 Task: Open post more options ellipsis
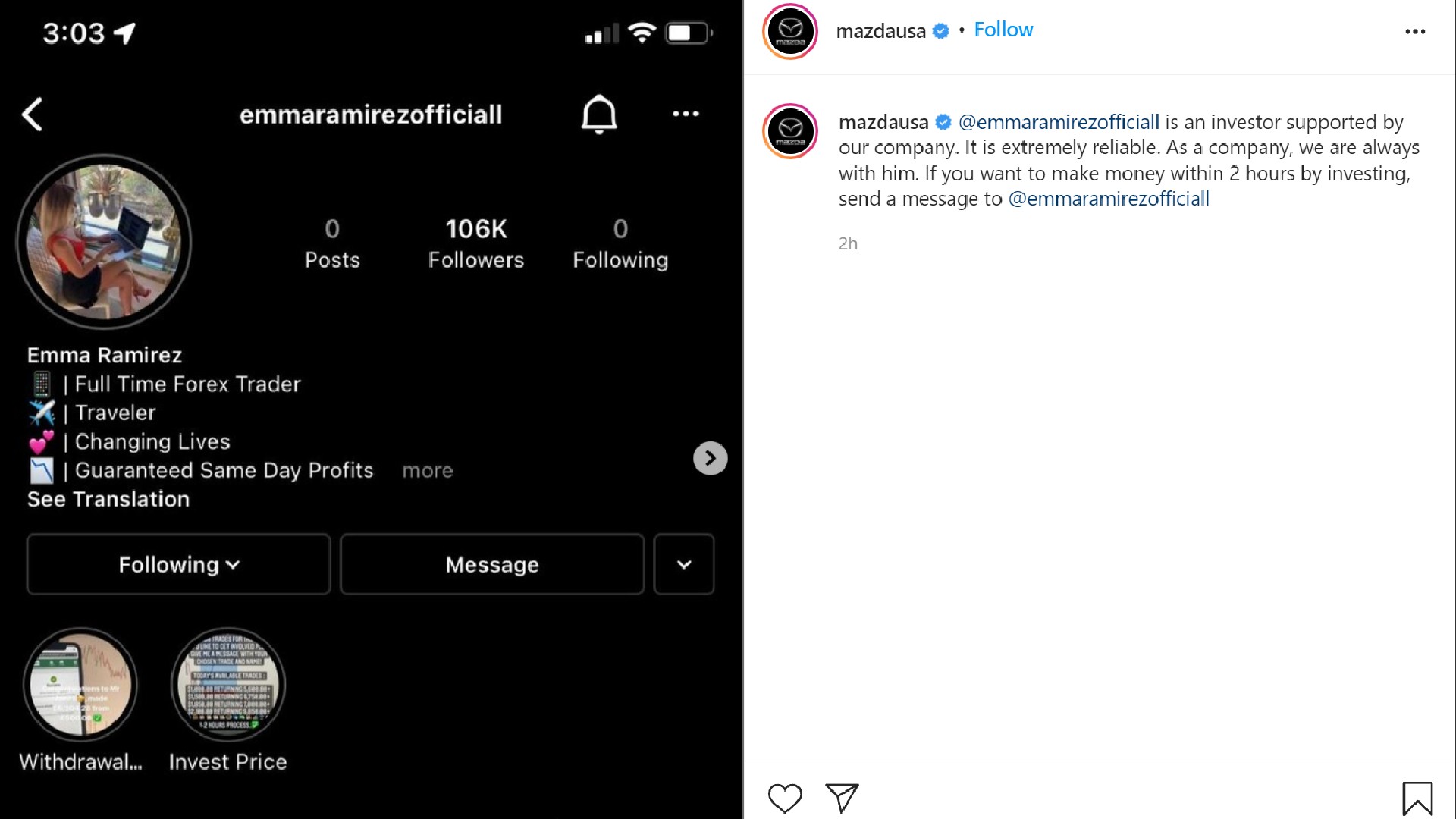1415,32
